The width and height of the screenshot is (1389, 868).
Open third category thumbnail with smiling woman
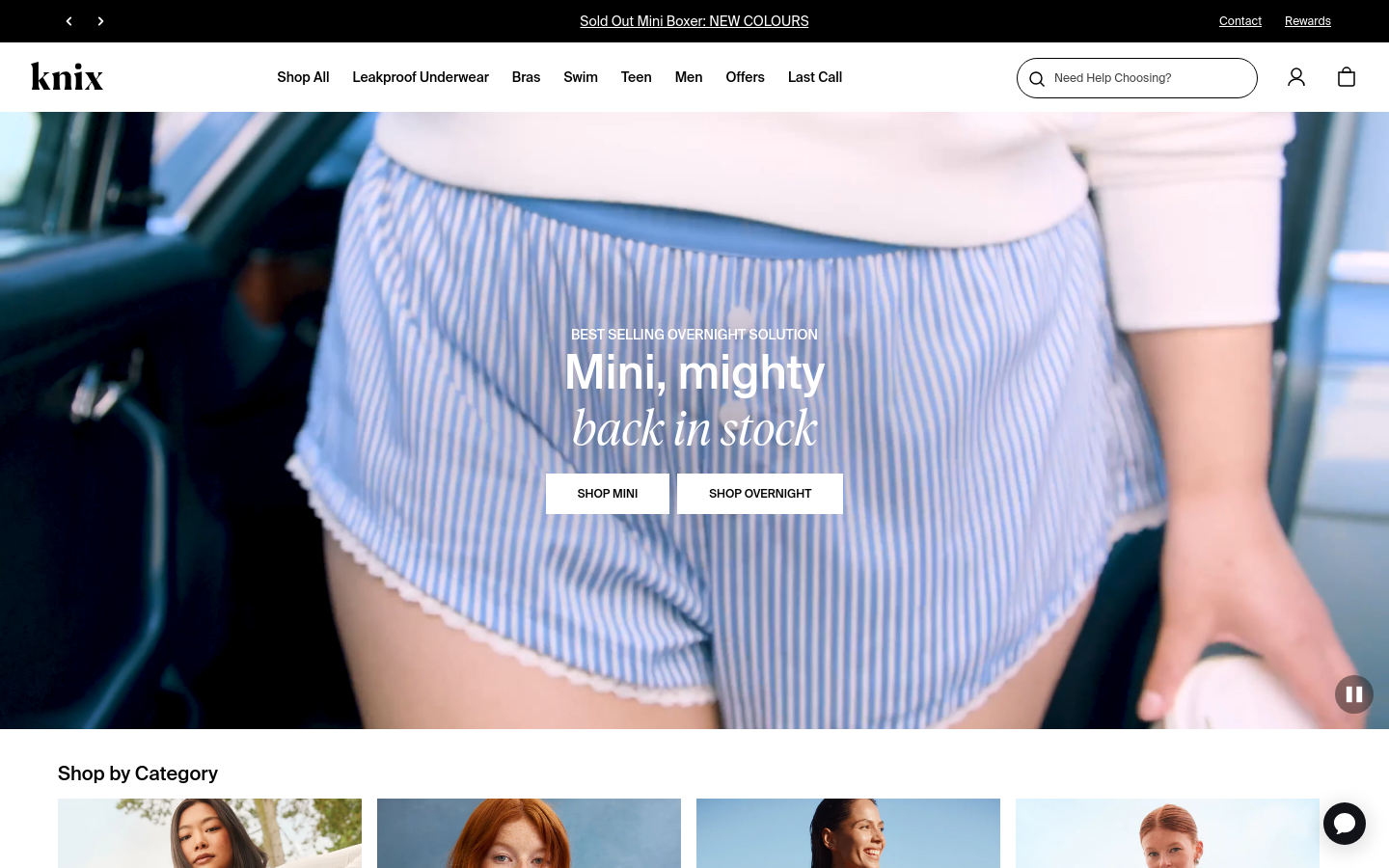848,833
